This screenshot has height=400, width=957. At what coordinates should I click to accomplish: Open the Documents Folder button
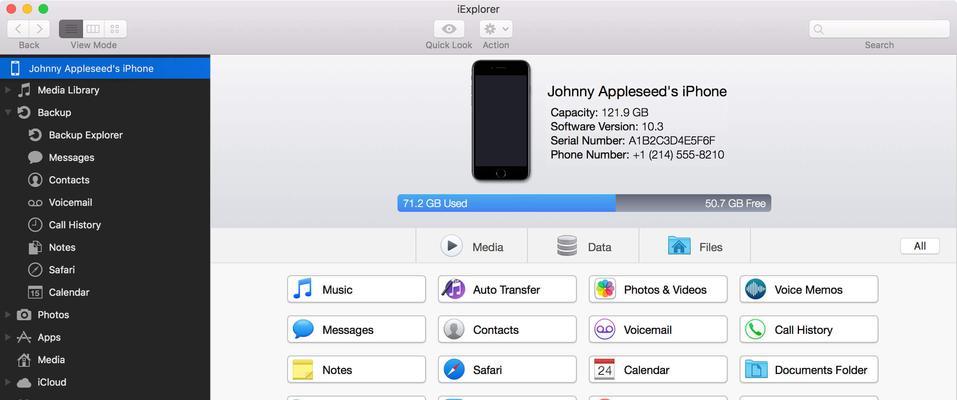[x=809, y=370]
